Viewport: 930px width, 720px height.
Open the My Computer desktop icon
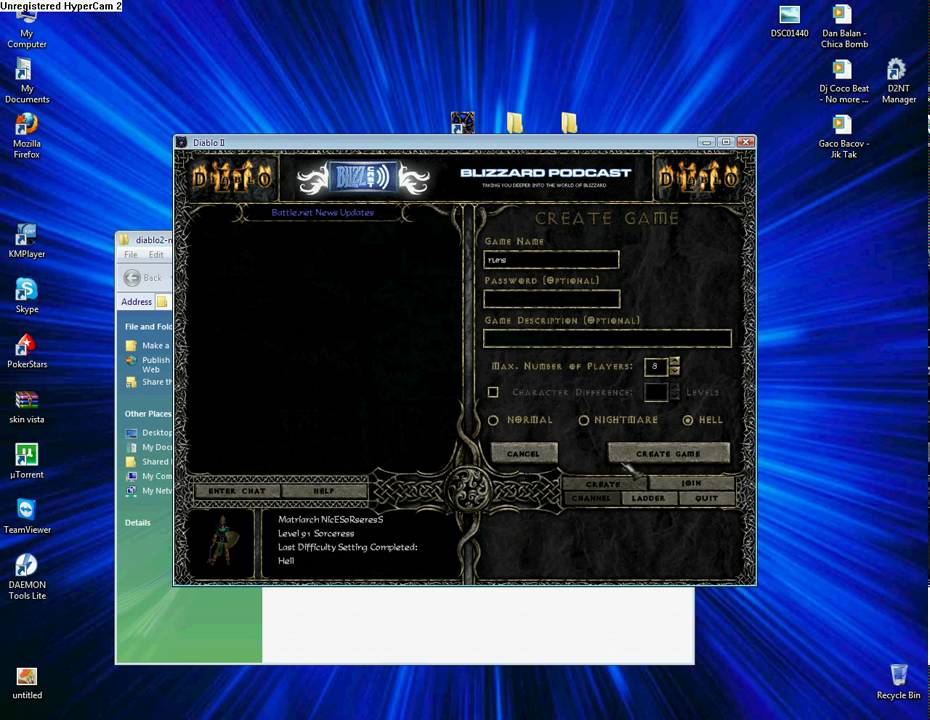[26, 30]
